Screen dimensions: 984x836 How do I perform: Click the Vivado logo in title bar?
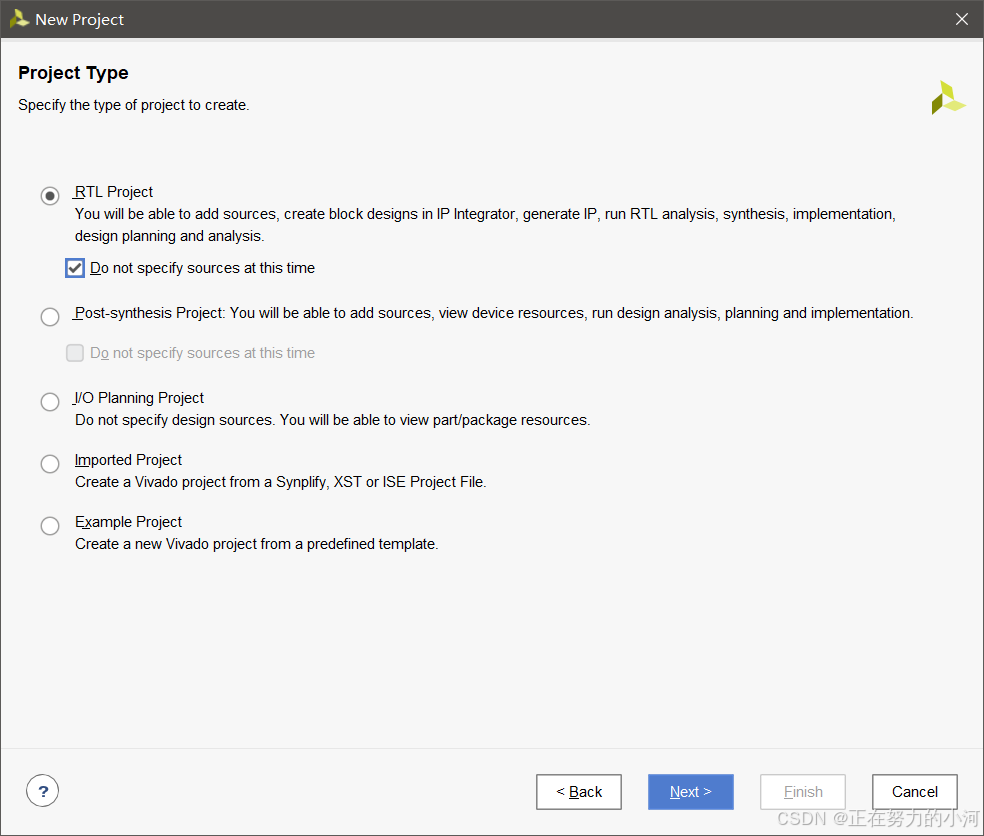19,19
